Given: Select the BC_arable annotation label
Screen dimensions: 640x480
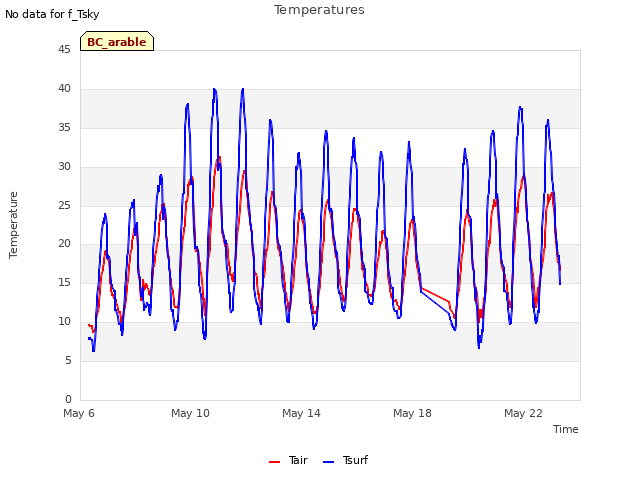Looking at the screenshot, I should point(117,41).
